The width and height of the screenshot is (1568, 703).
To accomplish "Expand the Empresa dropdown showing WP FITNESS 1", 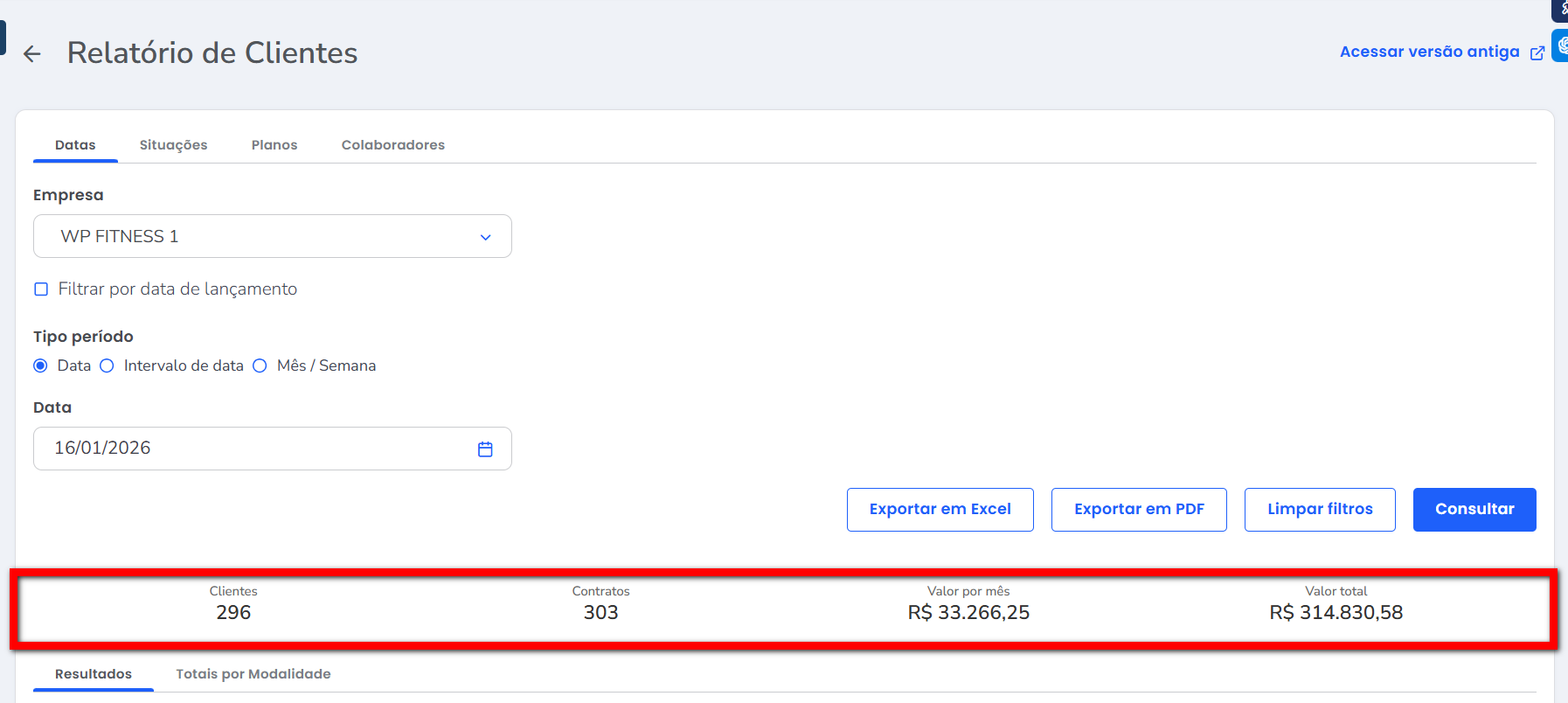I will pos(272,237).
